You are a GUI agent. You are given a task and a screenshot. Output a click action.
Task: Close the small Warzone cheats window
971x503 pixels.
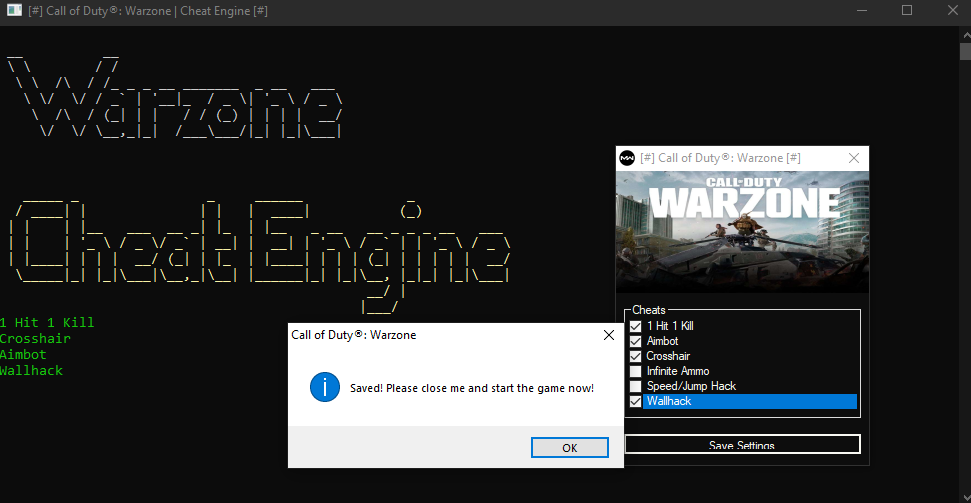853,158
